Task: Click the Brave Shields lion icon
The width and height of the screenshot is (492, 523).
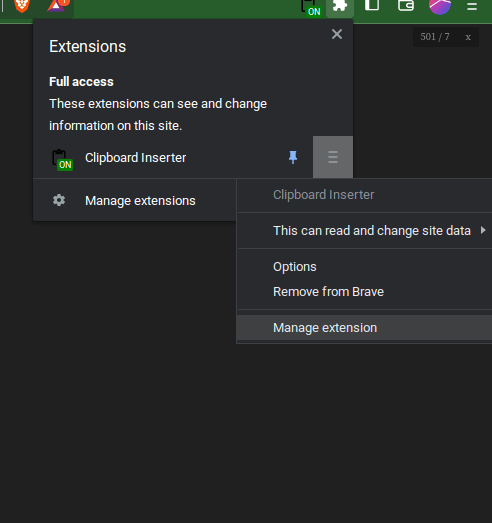Action: click(x=22, y=6)
